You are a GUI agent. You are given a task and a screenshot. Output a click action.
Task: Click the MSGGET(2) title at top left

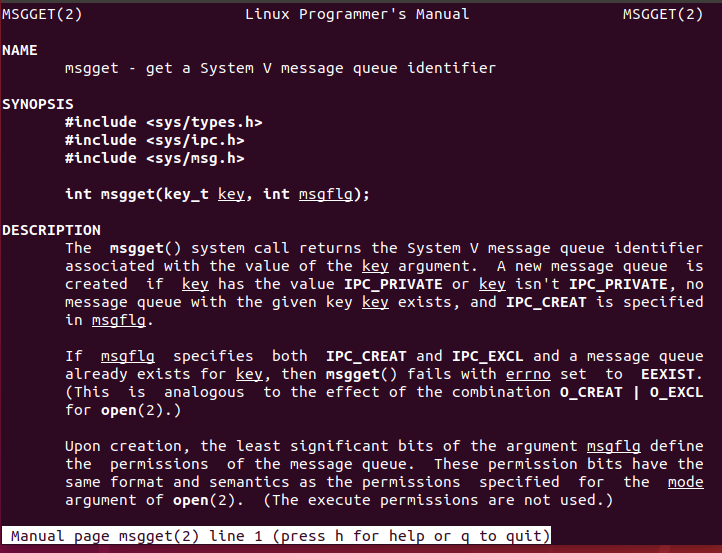(42, 14)
